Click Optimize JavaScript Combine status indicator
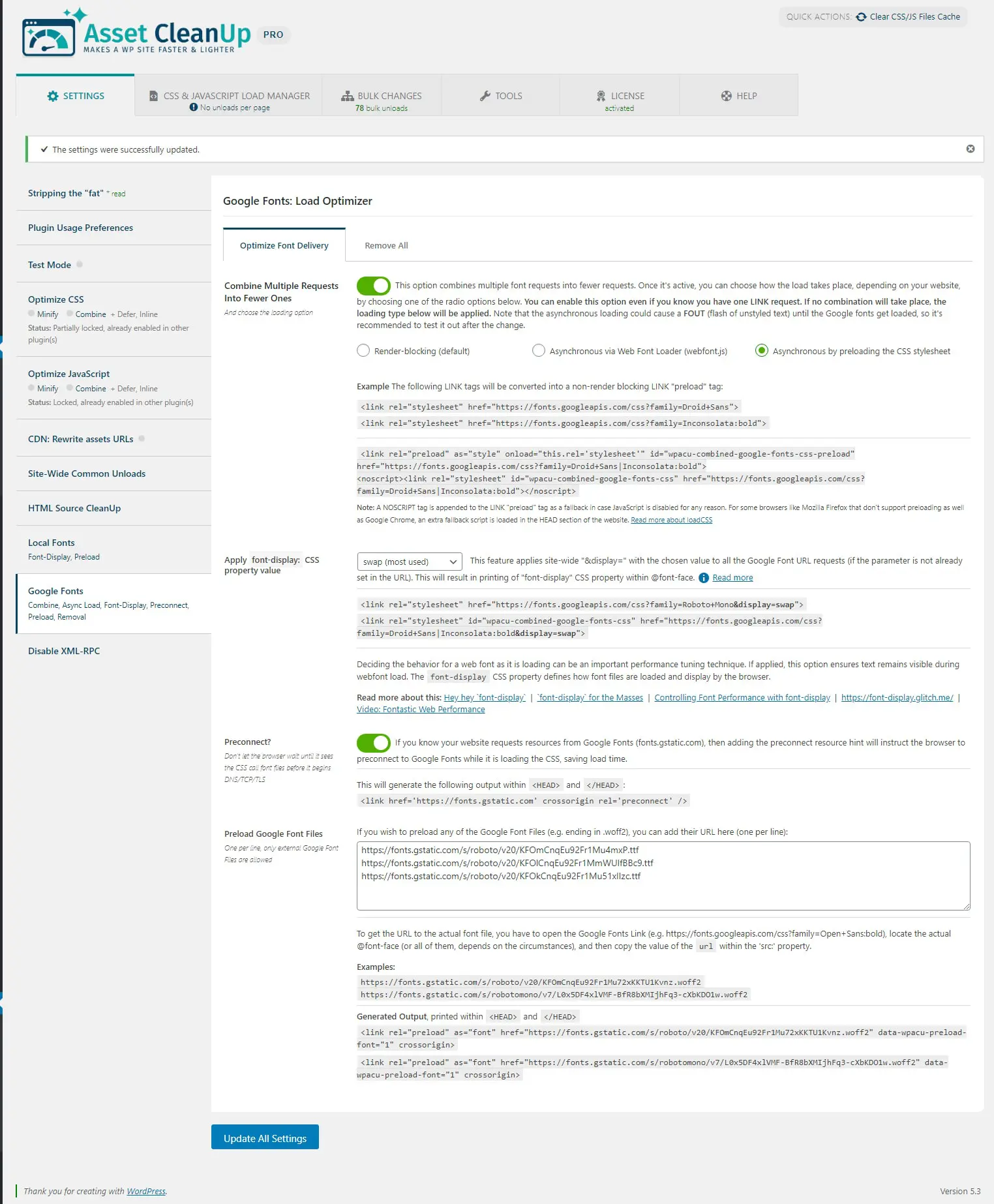The width and height of the screenshot is (994, 1204). tap(70, 387)
